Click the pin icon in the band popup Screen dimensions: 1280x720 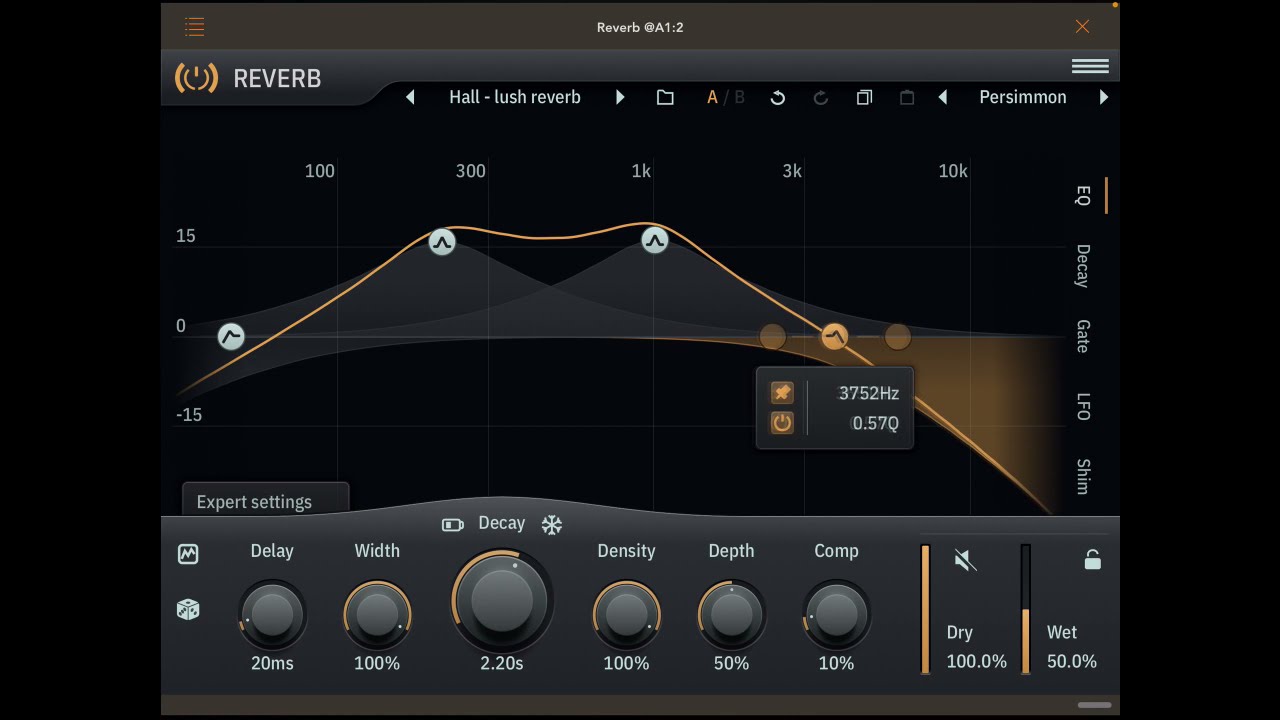(782, 393)
